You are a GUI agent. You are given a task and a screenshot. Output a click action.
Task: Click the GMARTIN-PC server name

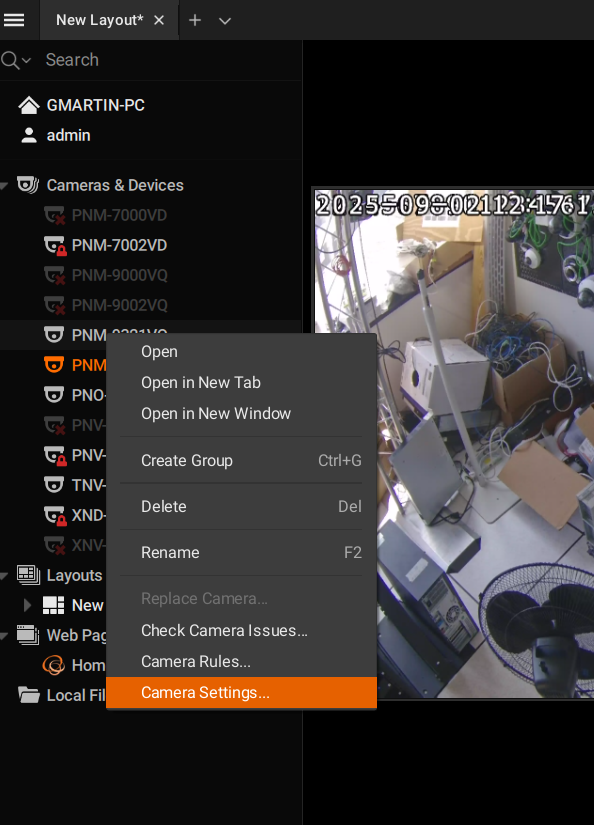click(96, 105)
